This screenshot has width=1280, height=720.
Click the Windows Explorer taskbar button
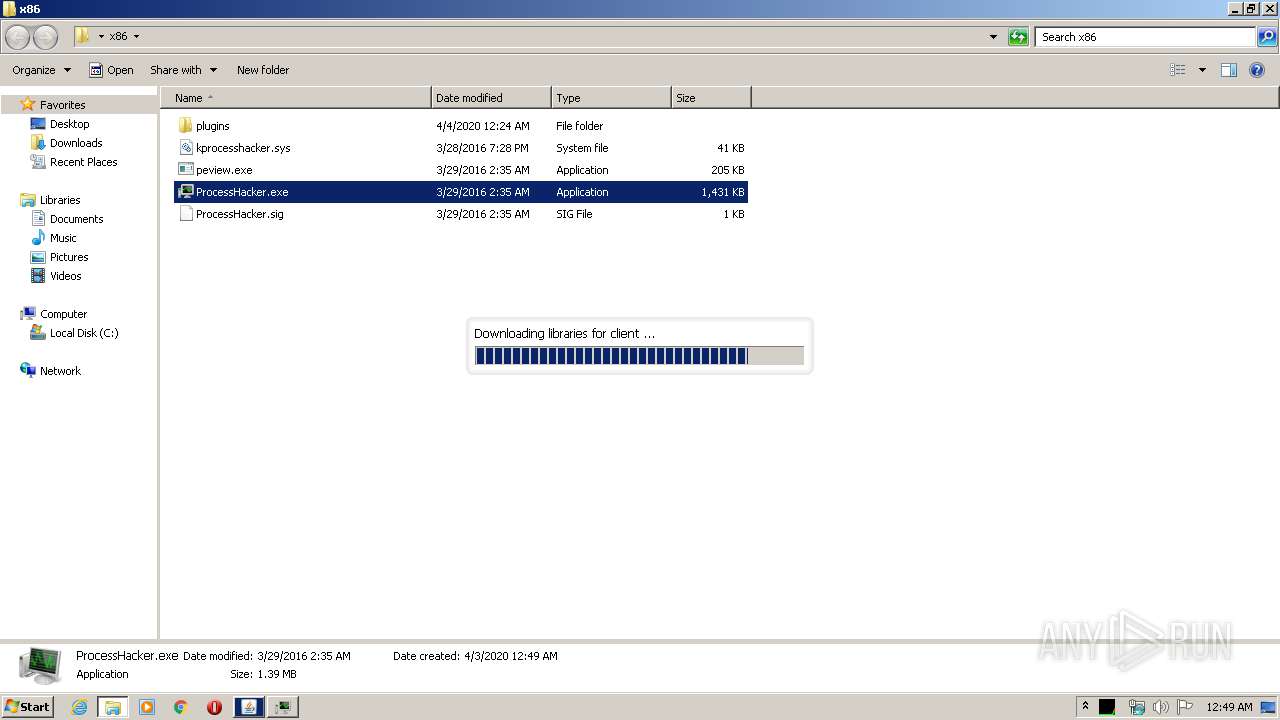(x=113, y=707)
